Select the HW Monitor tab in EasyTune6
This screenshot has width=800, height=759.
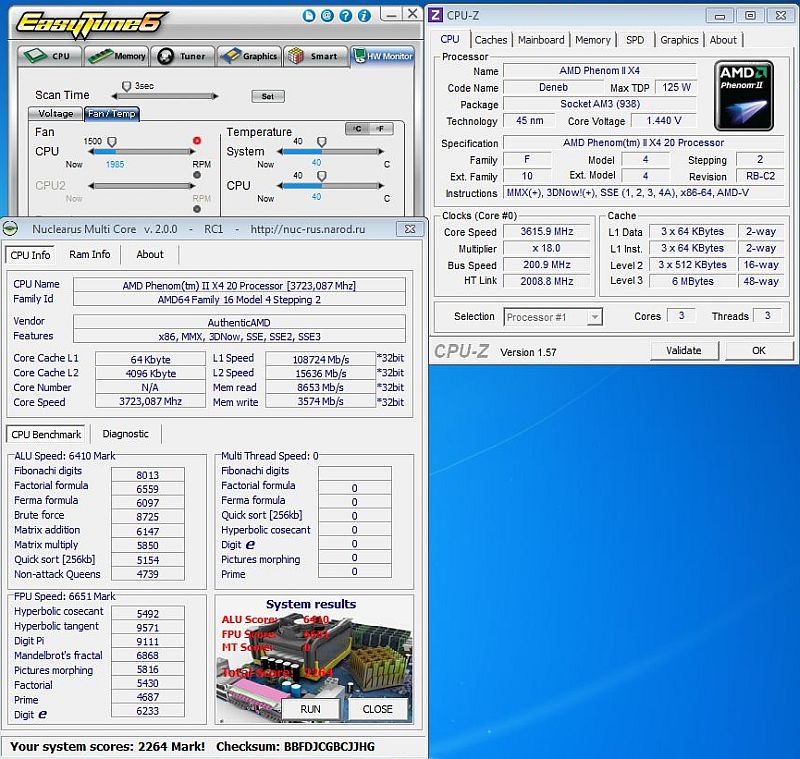point(383,56)
